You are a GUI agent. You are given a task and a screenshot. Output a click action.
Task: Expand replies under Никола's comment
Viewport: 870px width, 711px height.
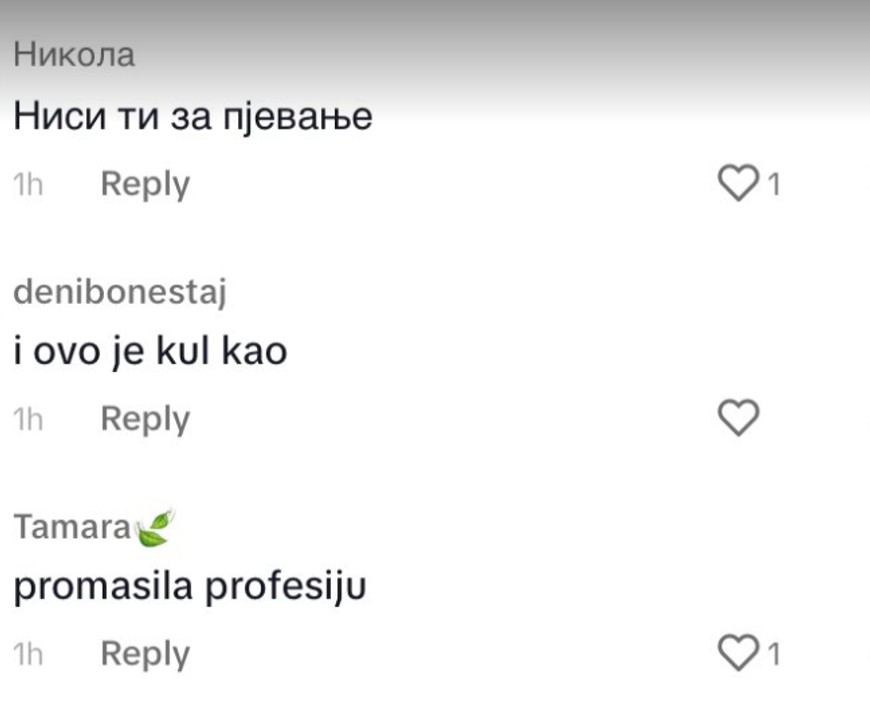tap(145, 183)
